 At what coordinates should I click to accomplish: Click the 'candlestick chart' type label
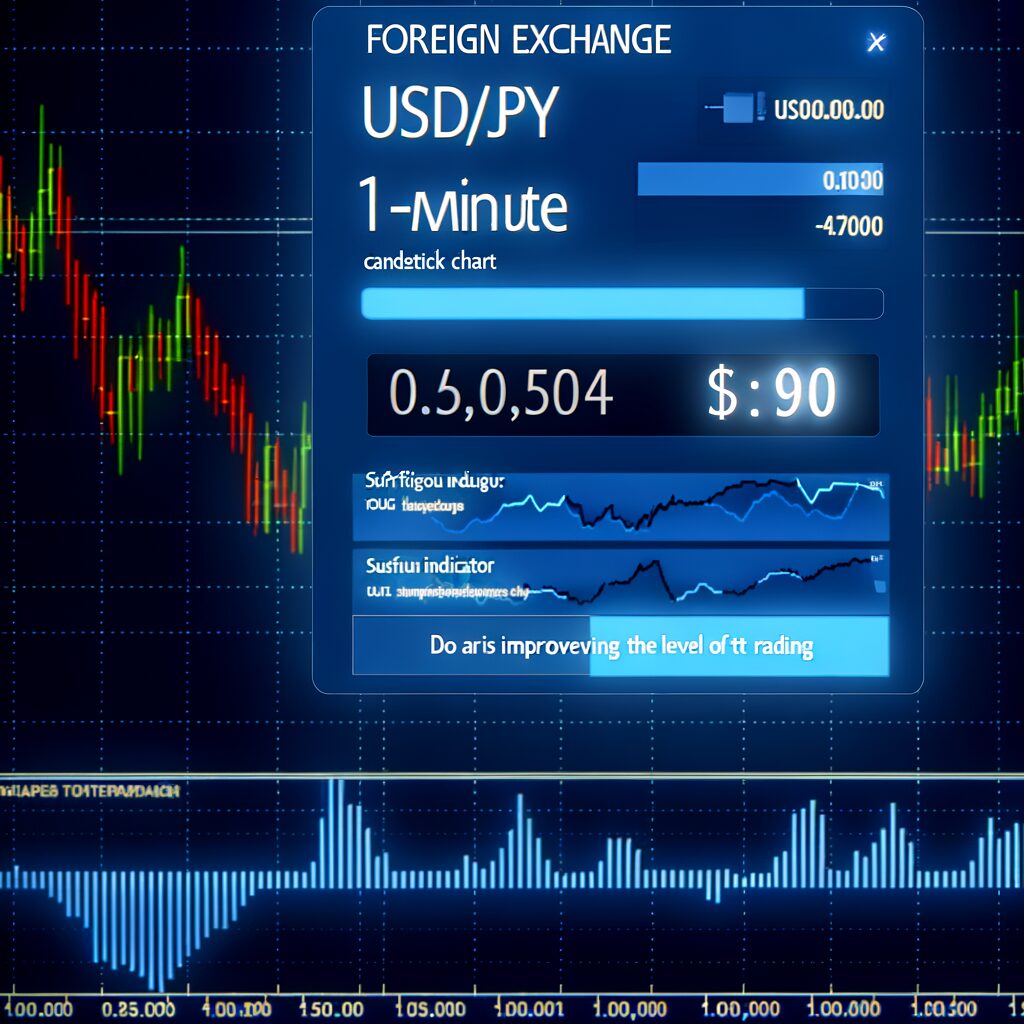(x=429, y=262)
